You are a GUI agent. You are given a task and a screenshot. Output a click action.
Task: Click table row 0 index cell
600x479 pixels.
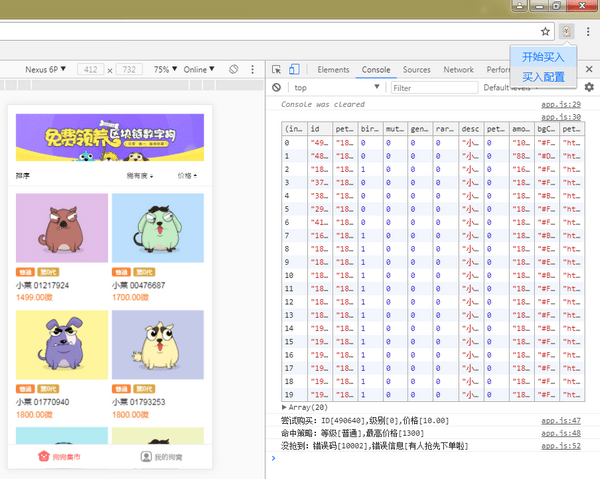point(294,143)
